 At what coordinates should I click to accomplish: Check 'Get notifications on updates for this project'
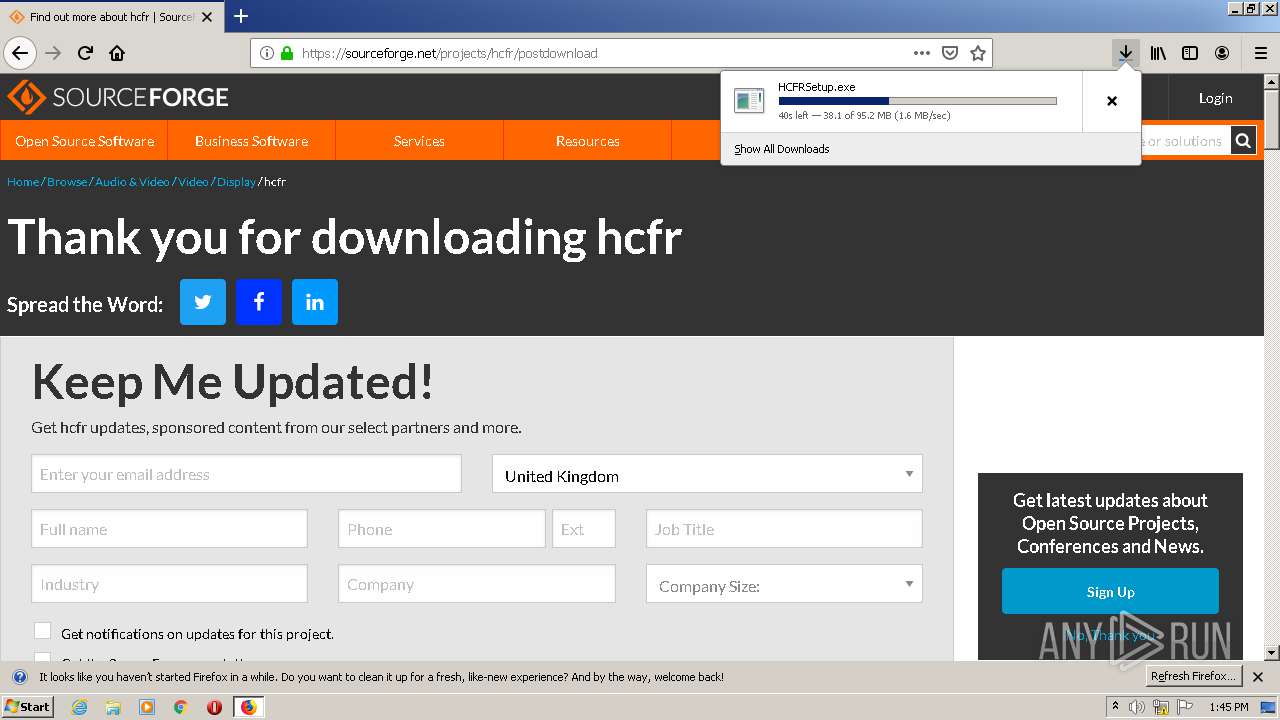point(42,631)
